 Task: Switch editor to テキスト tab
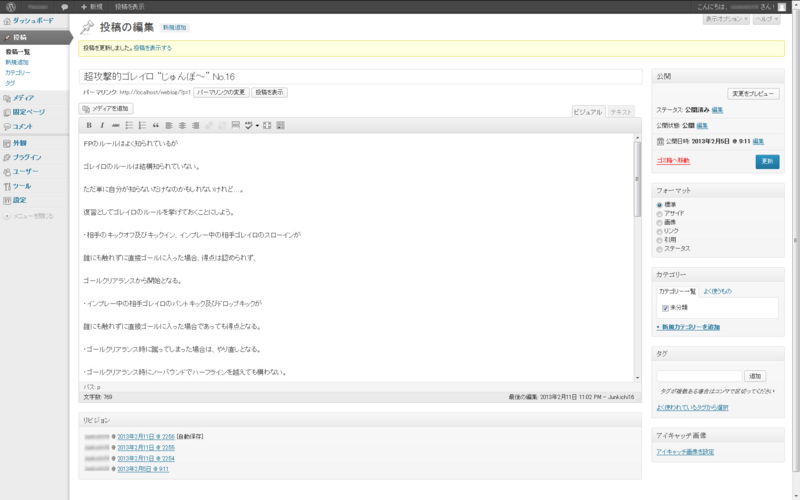(x=621, y=112)
